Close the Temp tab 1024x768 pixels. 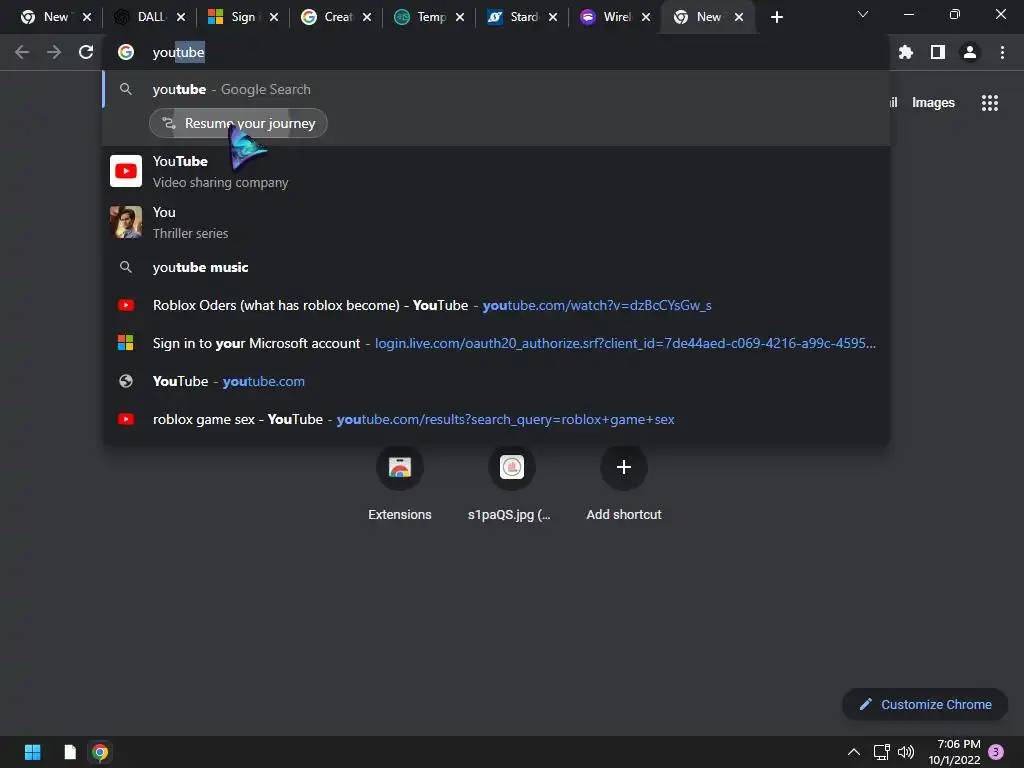(460, 17)
